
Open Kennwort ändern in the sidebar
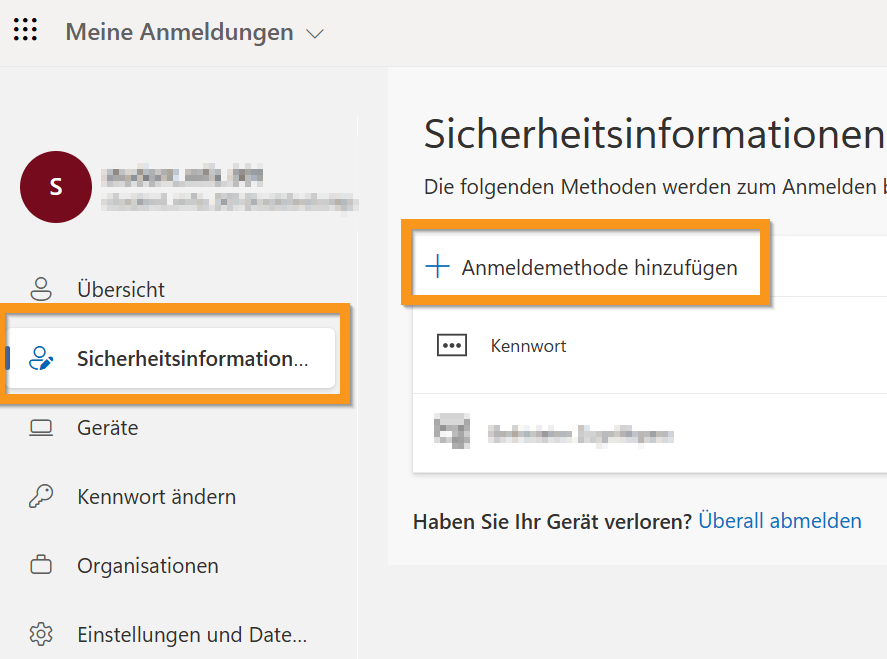(x=156, y=497)
